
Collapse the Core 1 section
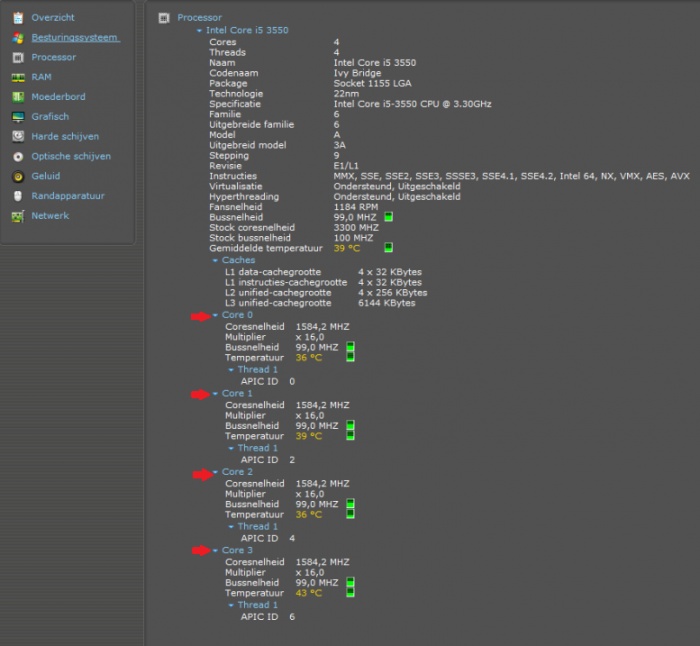[215, 394]
